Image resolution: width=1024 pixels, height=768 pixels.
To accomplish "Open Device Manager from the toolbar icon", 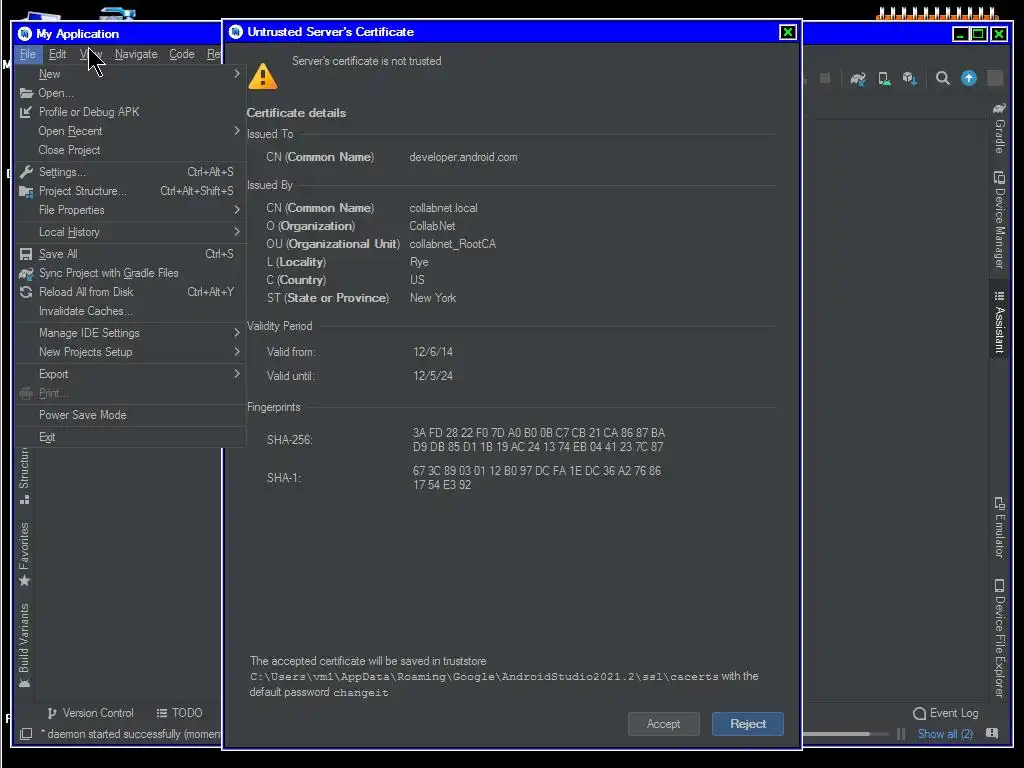I will point(884,79).
